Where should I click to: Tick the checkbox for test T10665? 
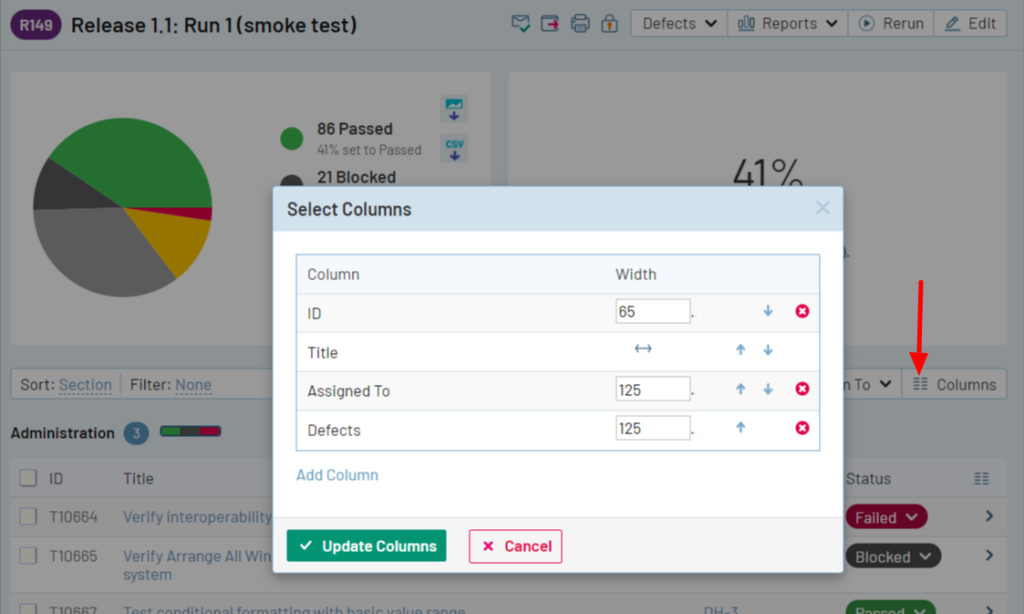[29, 556]
